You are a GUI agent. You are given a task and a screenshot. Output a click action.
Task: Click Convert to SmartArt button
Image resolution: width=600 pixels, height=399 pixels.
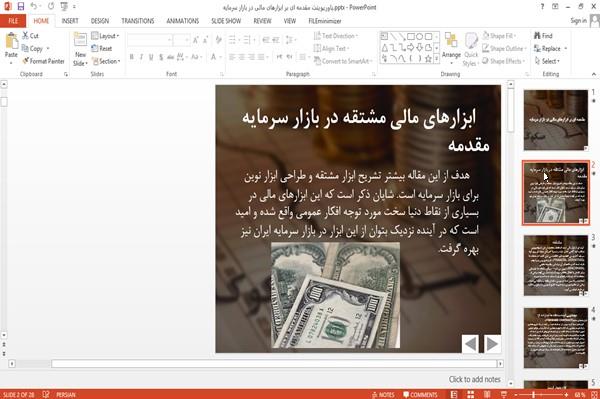point(342,61)
